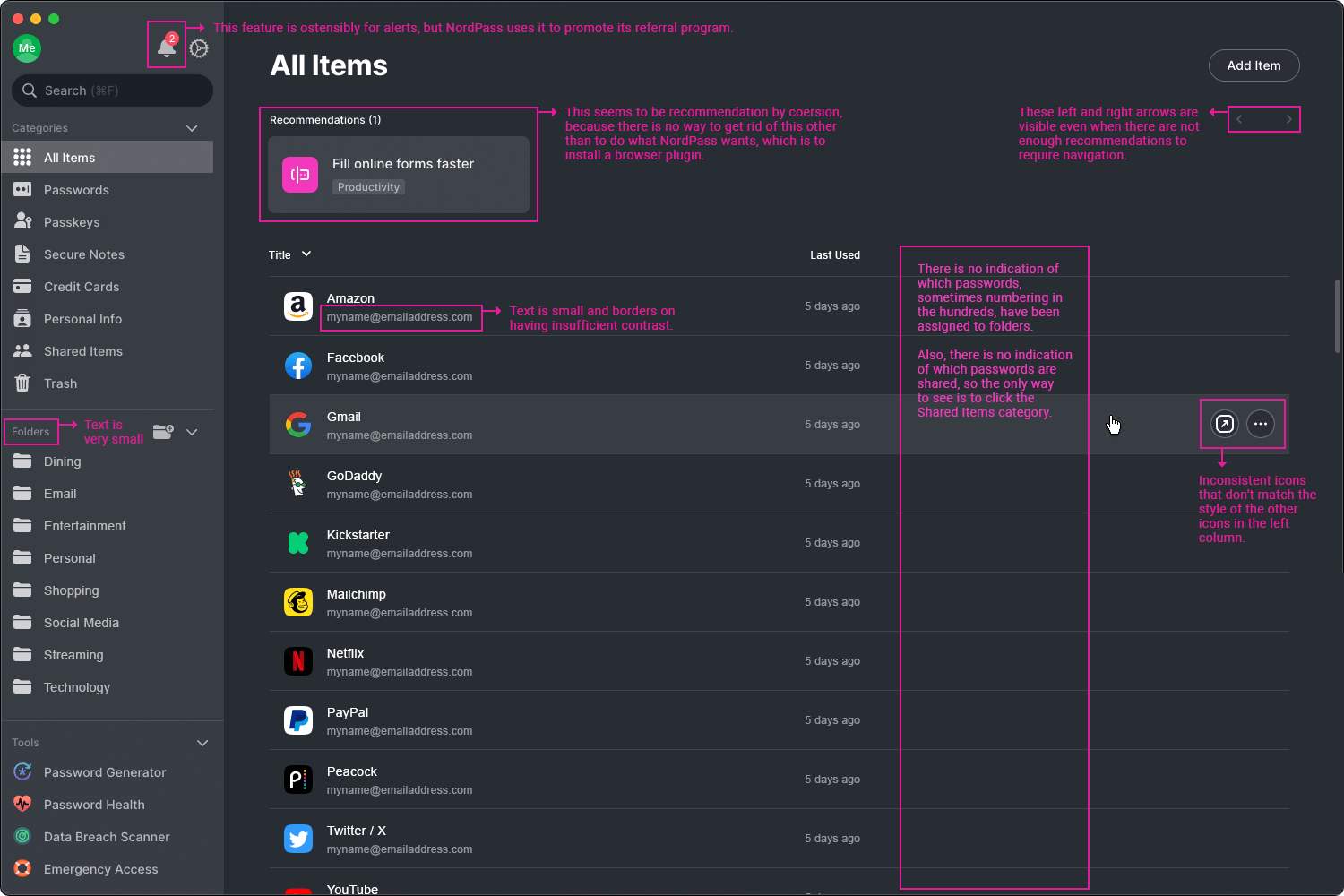1344x896 pixels.
Task: Click the Password Generator tool icon
Action: click(x=23, y=772)
